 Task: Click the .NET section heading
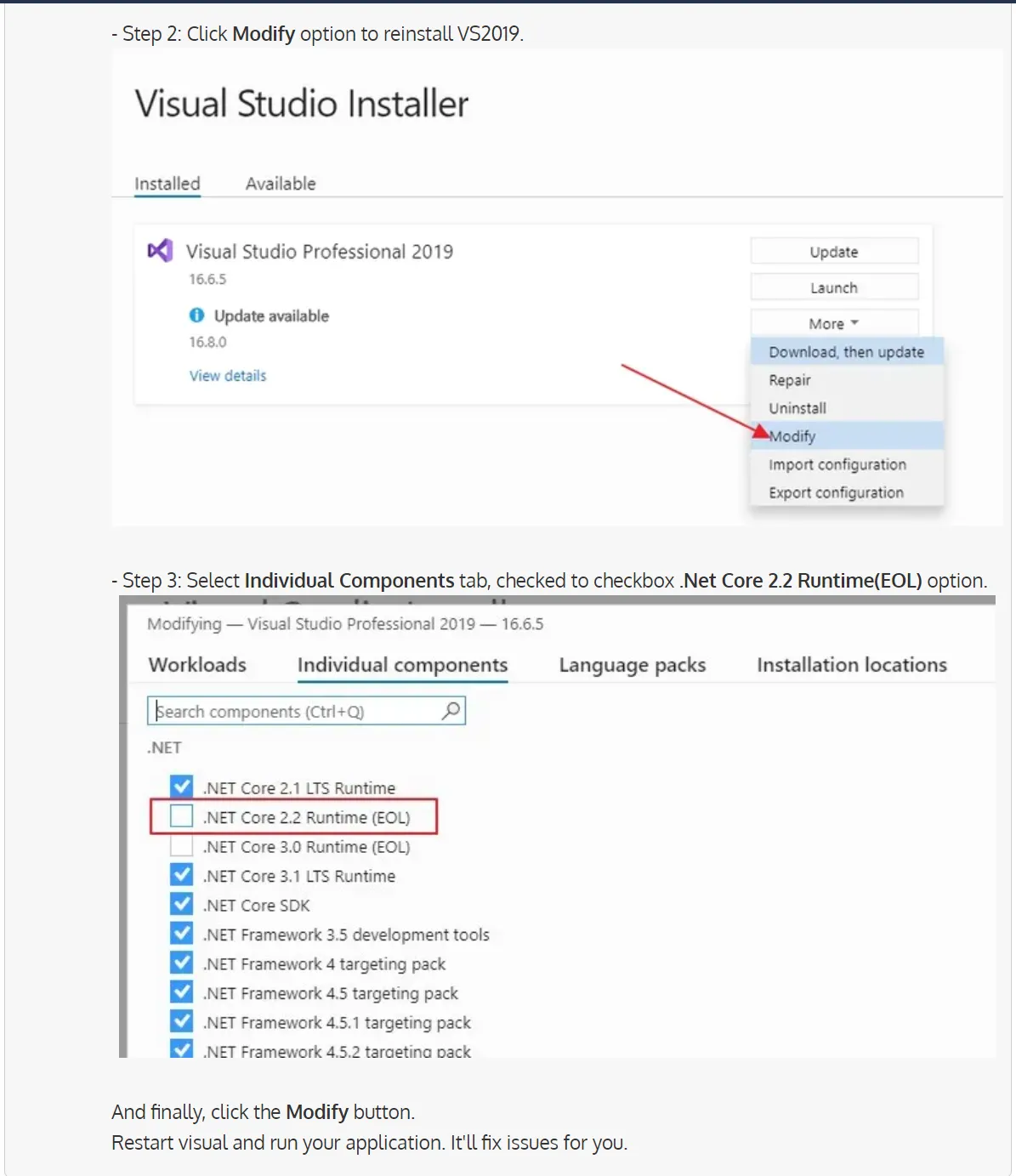pyautogui.click(x=164, y=747)
